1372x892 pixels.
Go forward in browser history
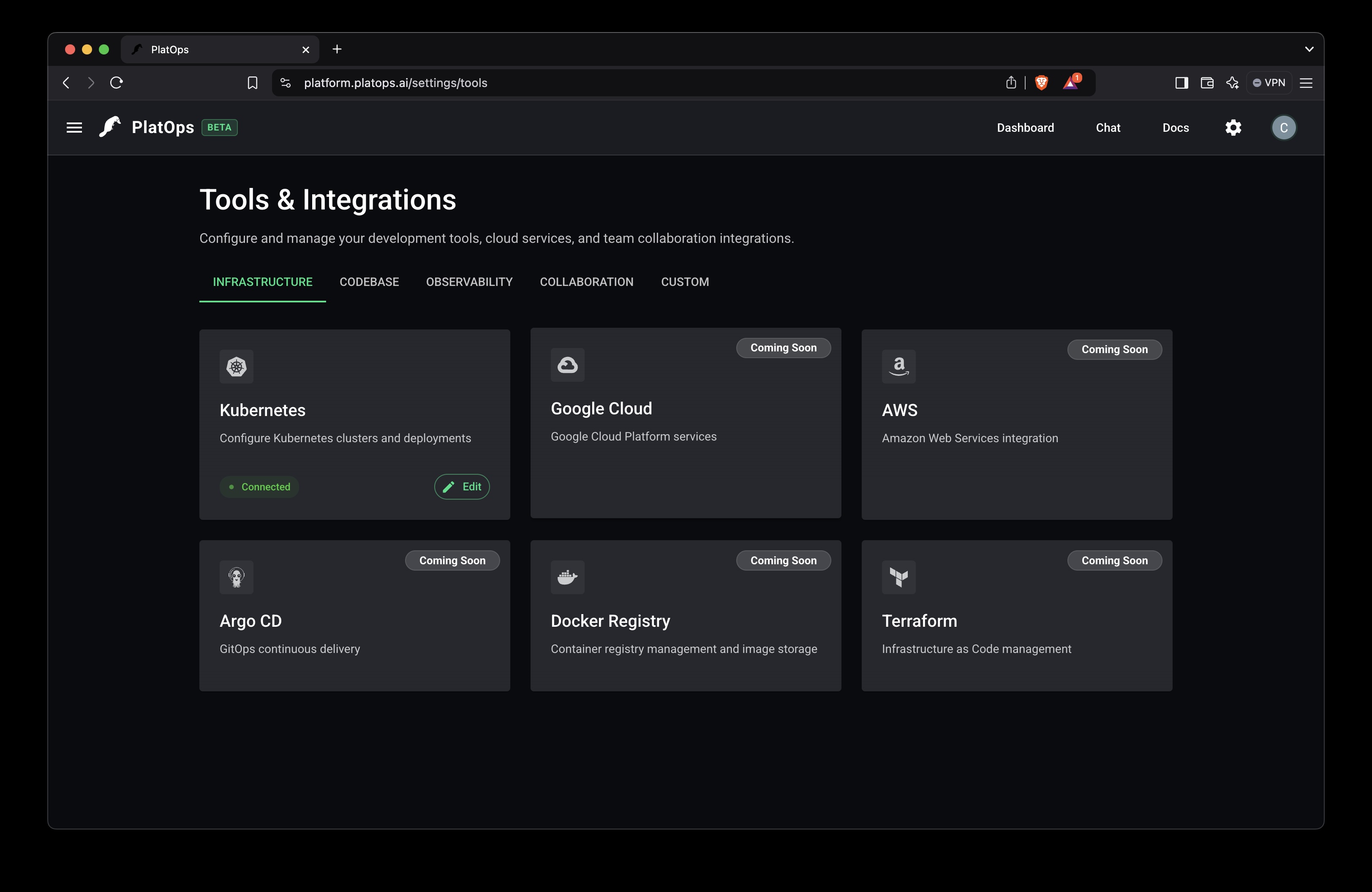point(90,83)
